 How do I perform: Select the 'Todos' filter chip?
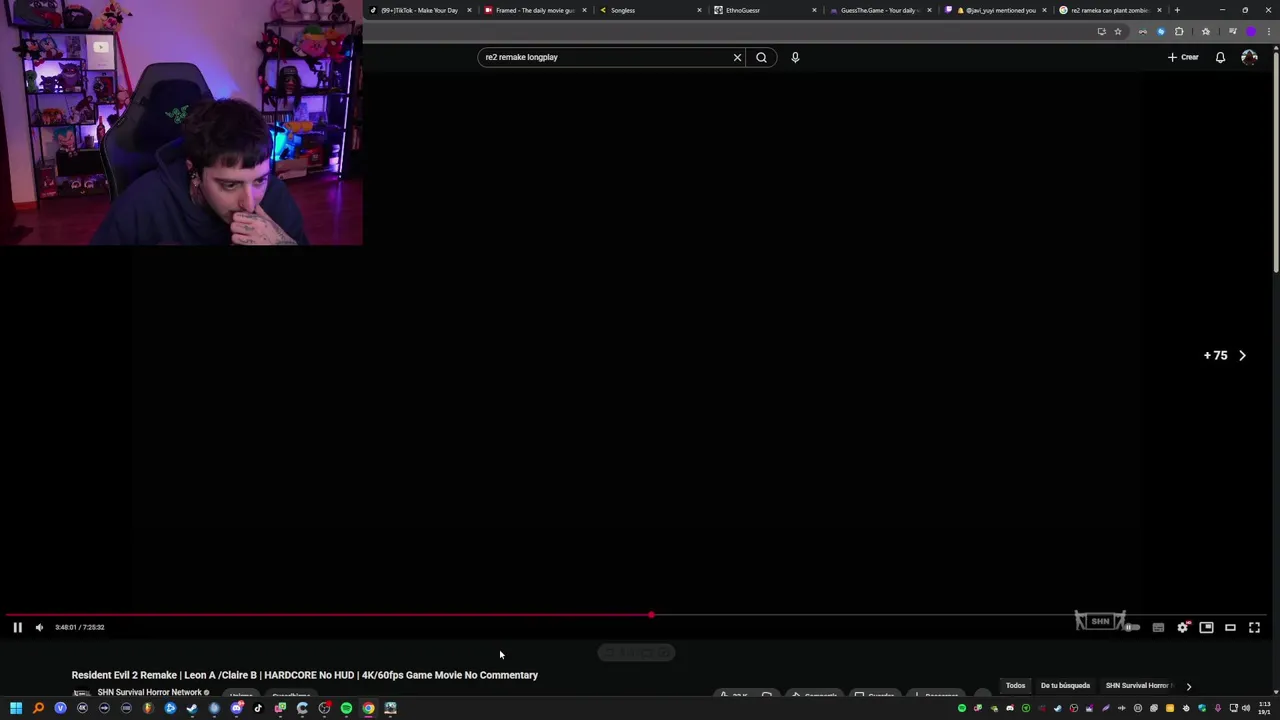pyautogui.click(x=1015, y=686)
